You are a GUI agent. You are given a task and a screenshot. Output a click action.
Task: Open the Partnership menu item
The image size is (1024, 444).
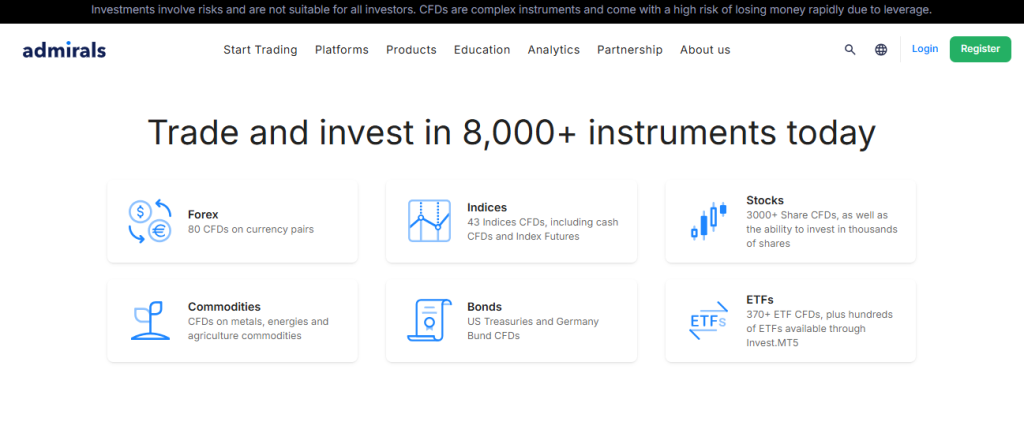pos(630,50)
